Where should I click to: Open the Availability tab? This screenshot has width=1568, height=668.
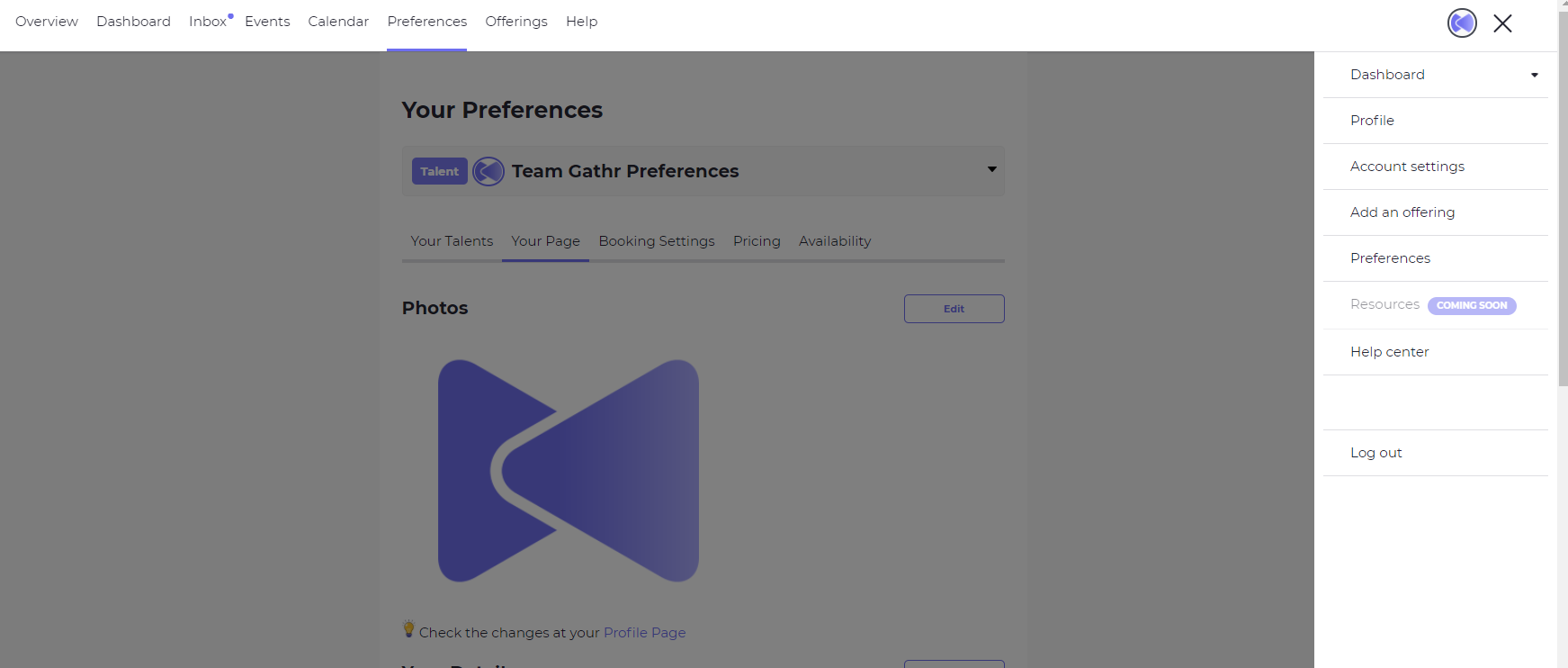coord(835,241)
